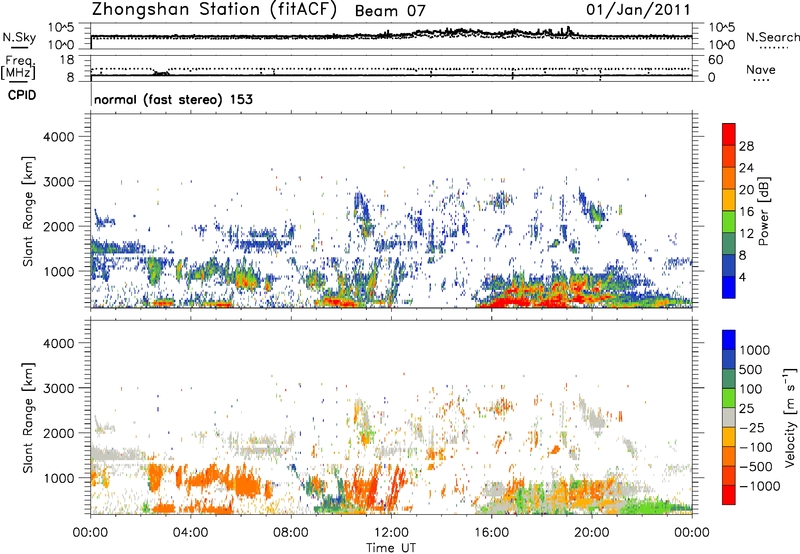800x554 pixels.
Task: Click the Power [dB] colorbar title
Action: click(x=763, y=211)
